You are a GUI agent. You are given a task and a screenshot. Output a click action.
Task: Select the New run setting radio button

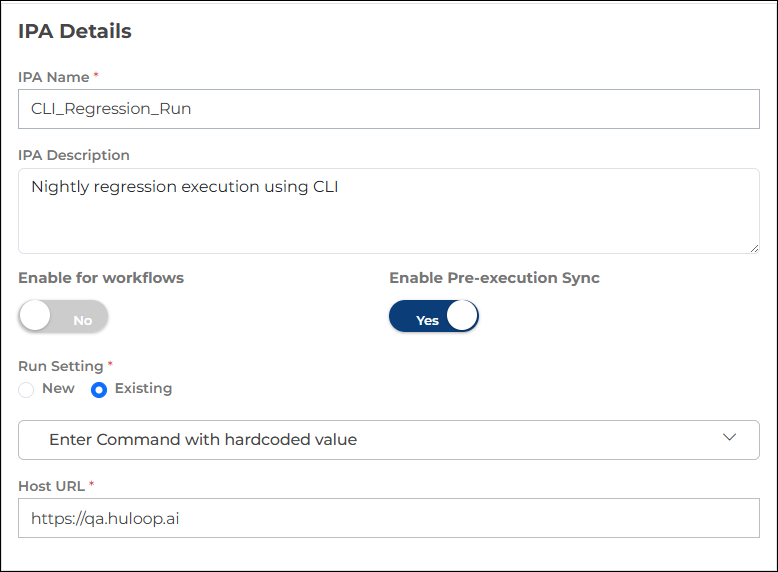pos(26,390)
